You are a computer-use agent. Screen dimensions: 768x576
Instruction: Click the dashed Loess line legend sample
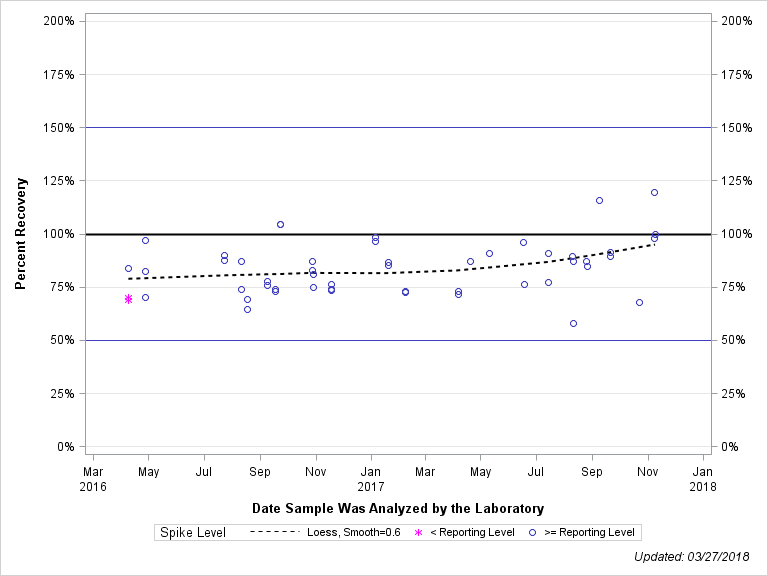(x=274, y=532)
